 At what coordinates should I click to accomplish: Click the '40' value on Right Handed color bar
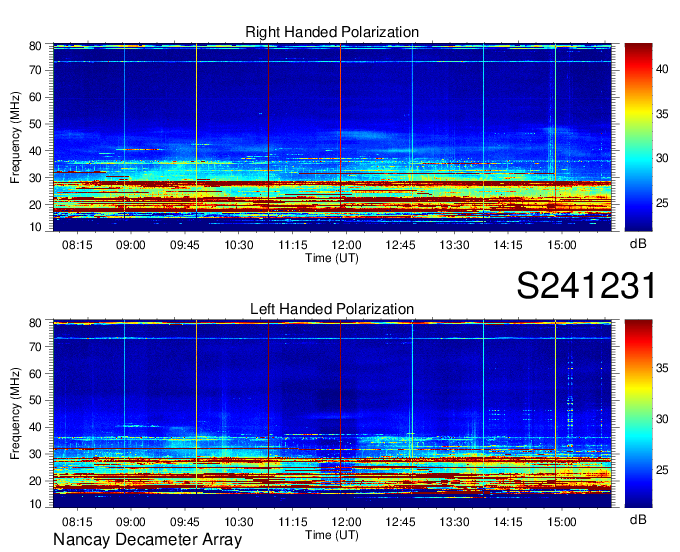point(662,69)
